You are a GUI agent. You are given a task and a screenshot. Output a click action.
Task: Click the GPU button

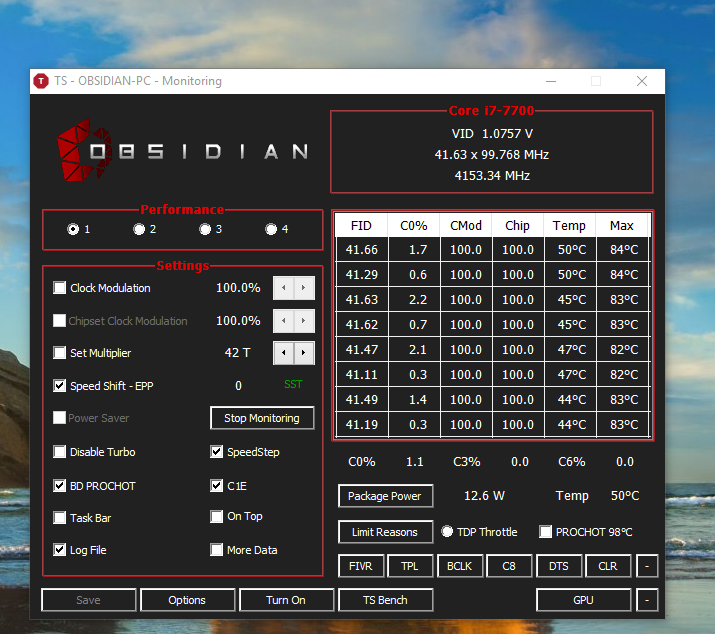pyautogui.click(x=584, y=600)
